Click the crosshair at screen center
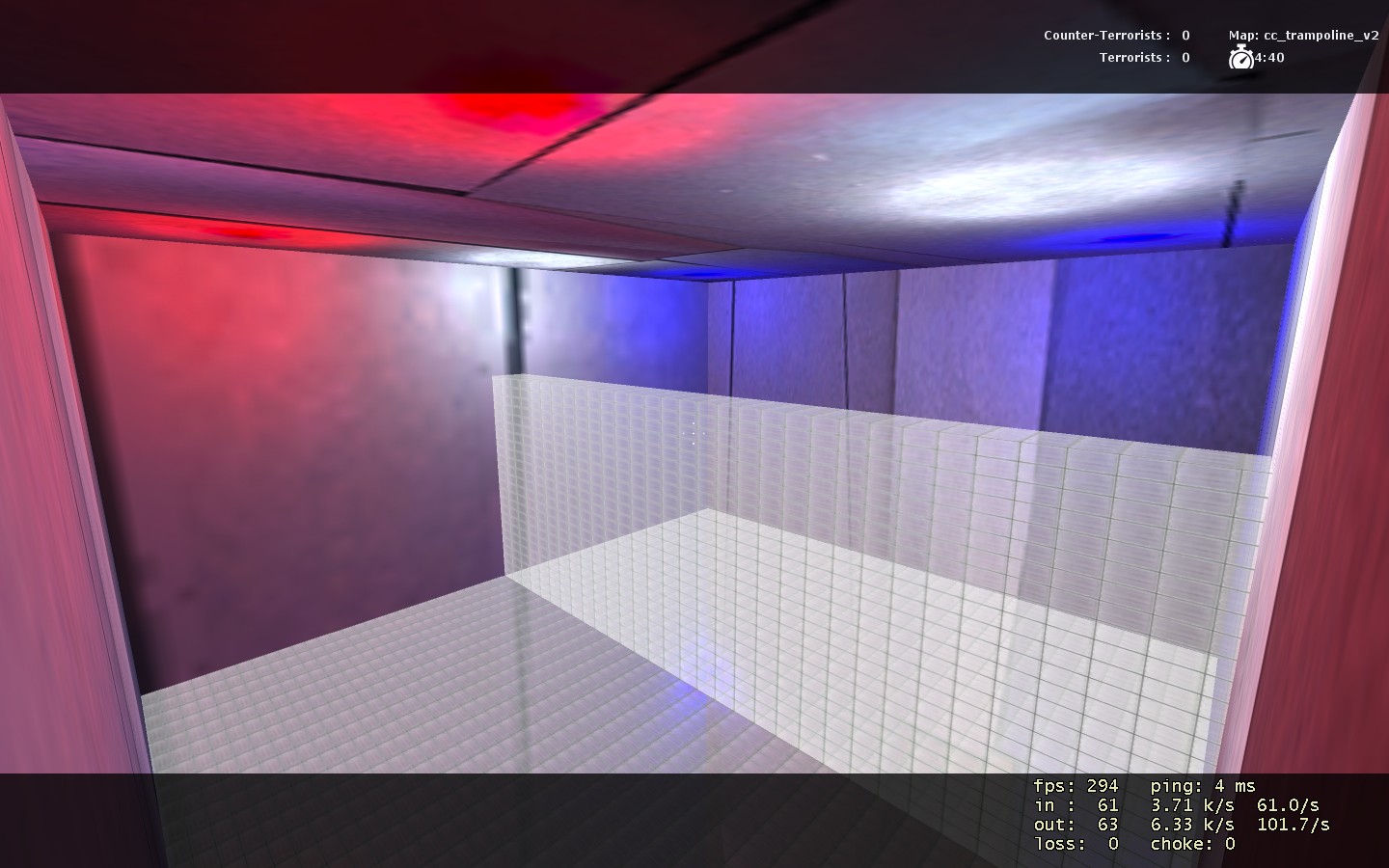 [694, 434]
